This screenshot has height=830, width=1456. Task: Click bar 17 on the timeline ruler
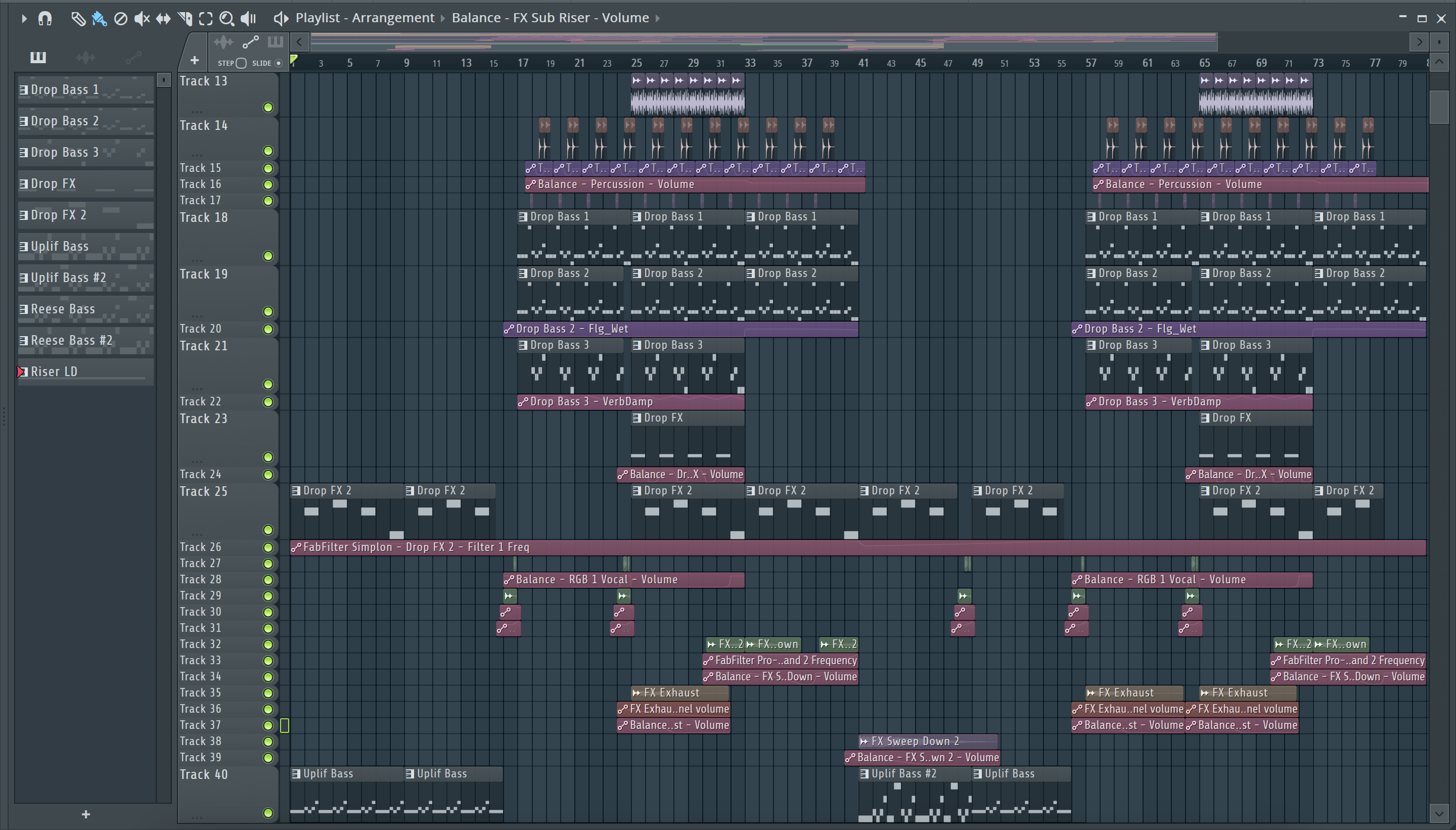click(523, 63)
